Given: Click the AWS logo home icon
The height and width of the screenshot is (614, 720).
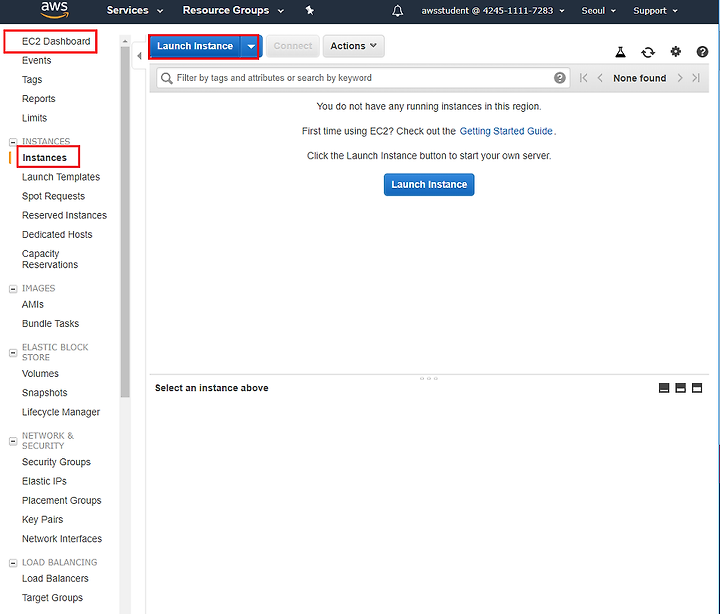Looking at the screenshot, I should [55, 10].
